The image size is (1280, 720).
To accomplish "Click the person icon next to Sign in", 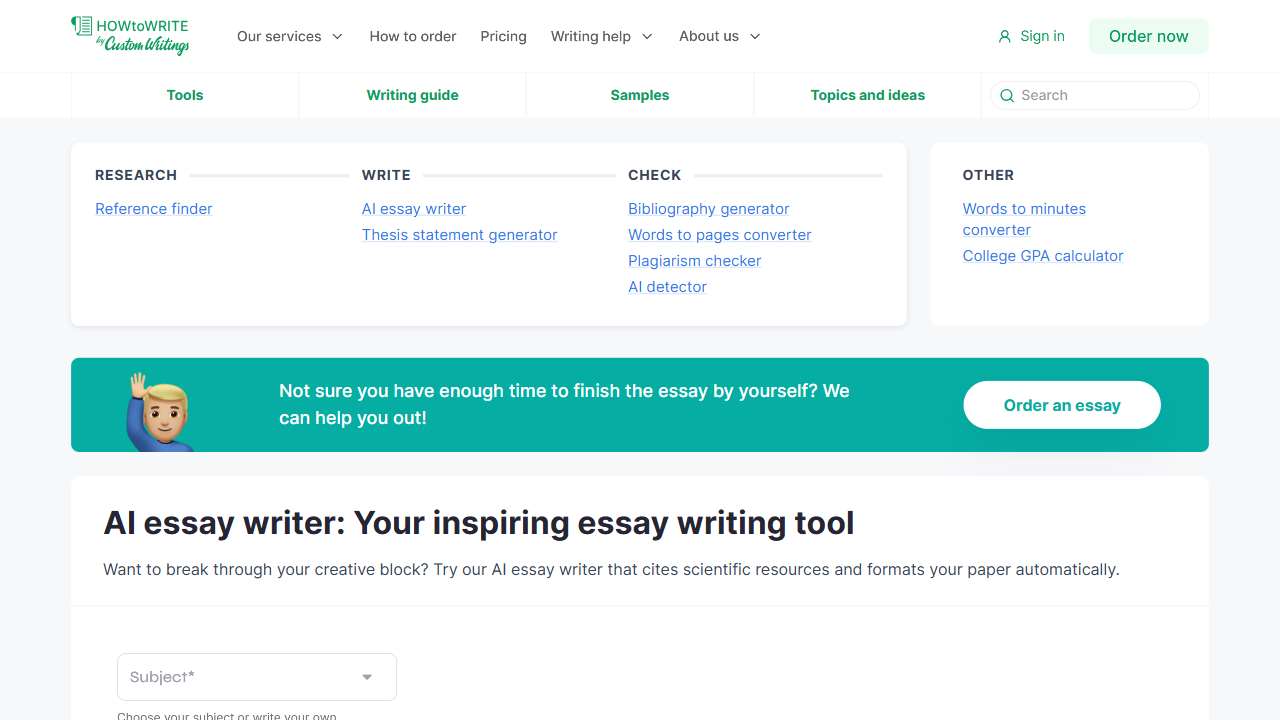I will coord(1003,36).
